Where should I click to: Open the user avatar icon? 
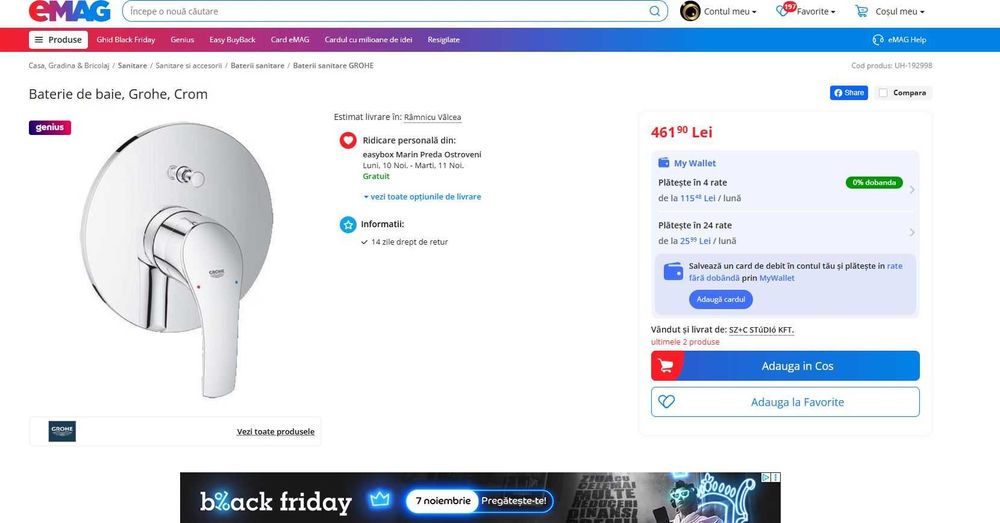point(689,11)
